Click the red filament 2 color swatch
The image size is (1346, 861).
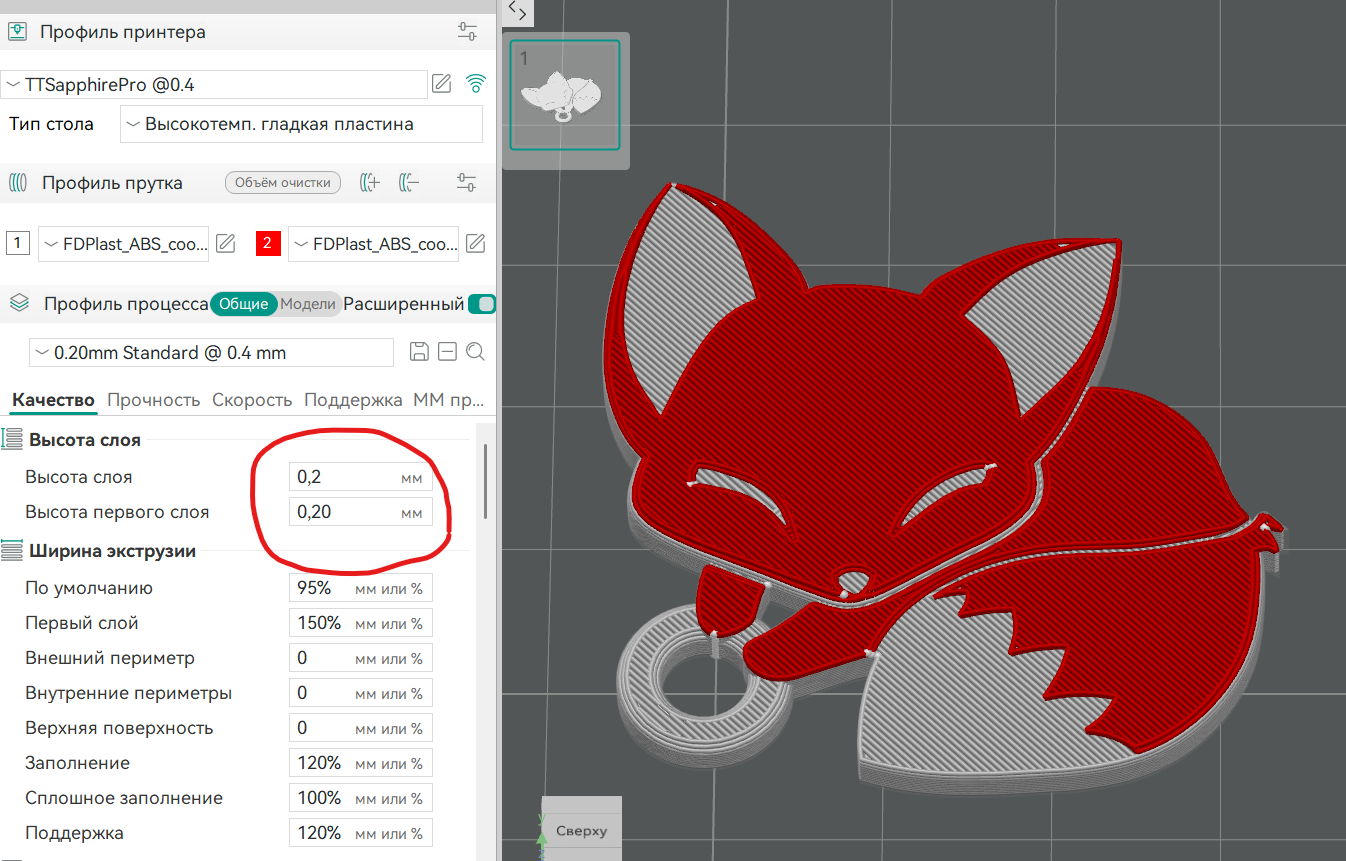tap(268, 243)
